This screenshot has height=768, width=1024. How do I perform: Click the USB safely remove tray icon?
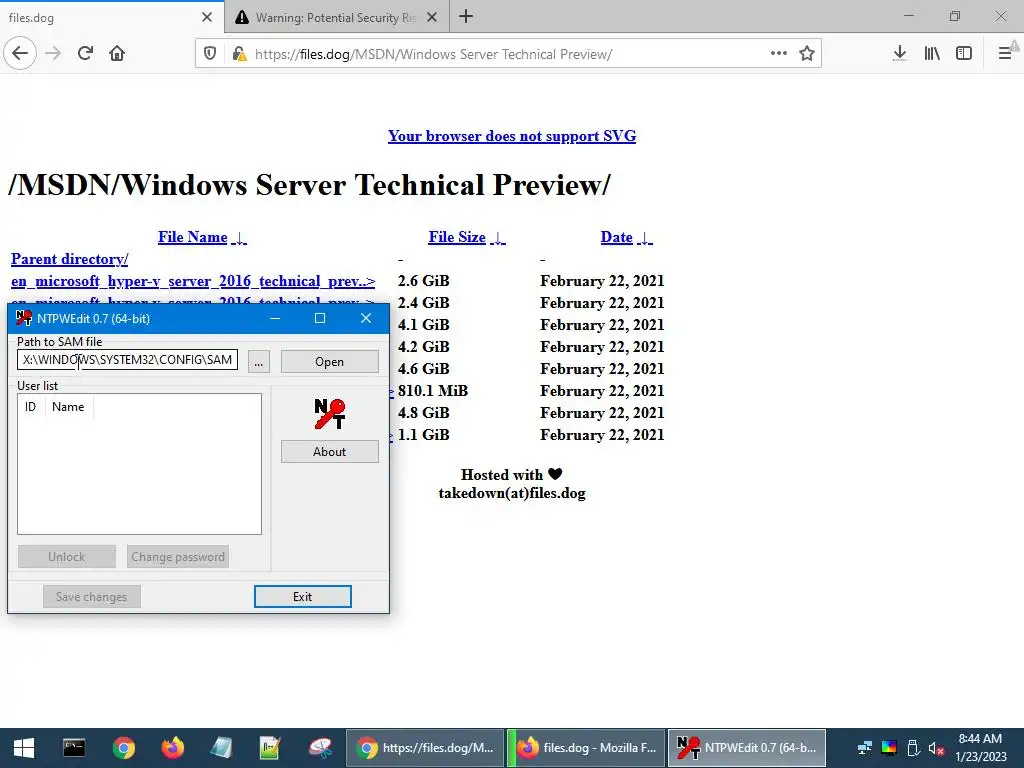click(x=913, y=748)
